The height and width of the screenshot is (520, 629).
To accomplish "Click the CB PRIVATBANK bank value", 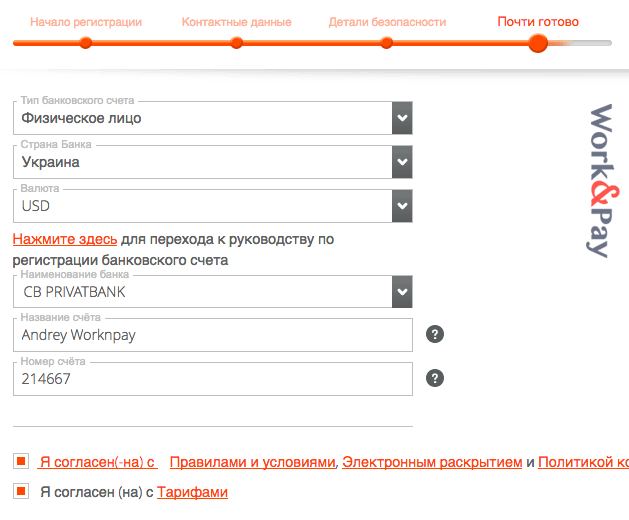I will pos(75,292).
